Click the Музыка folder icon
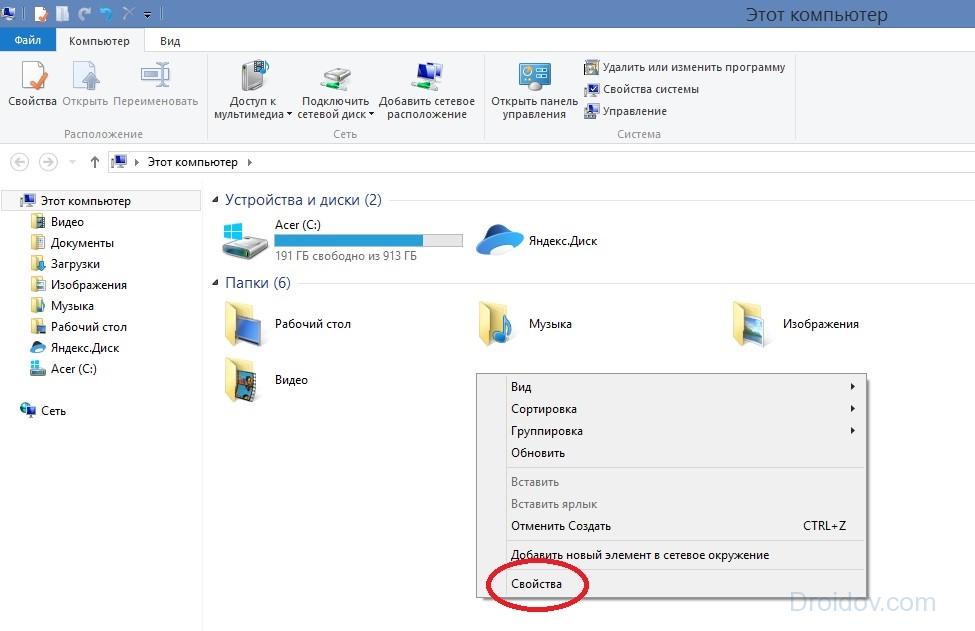Screen dimensions: 975x631 (497, 323)
